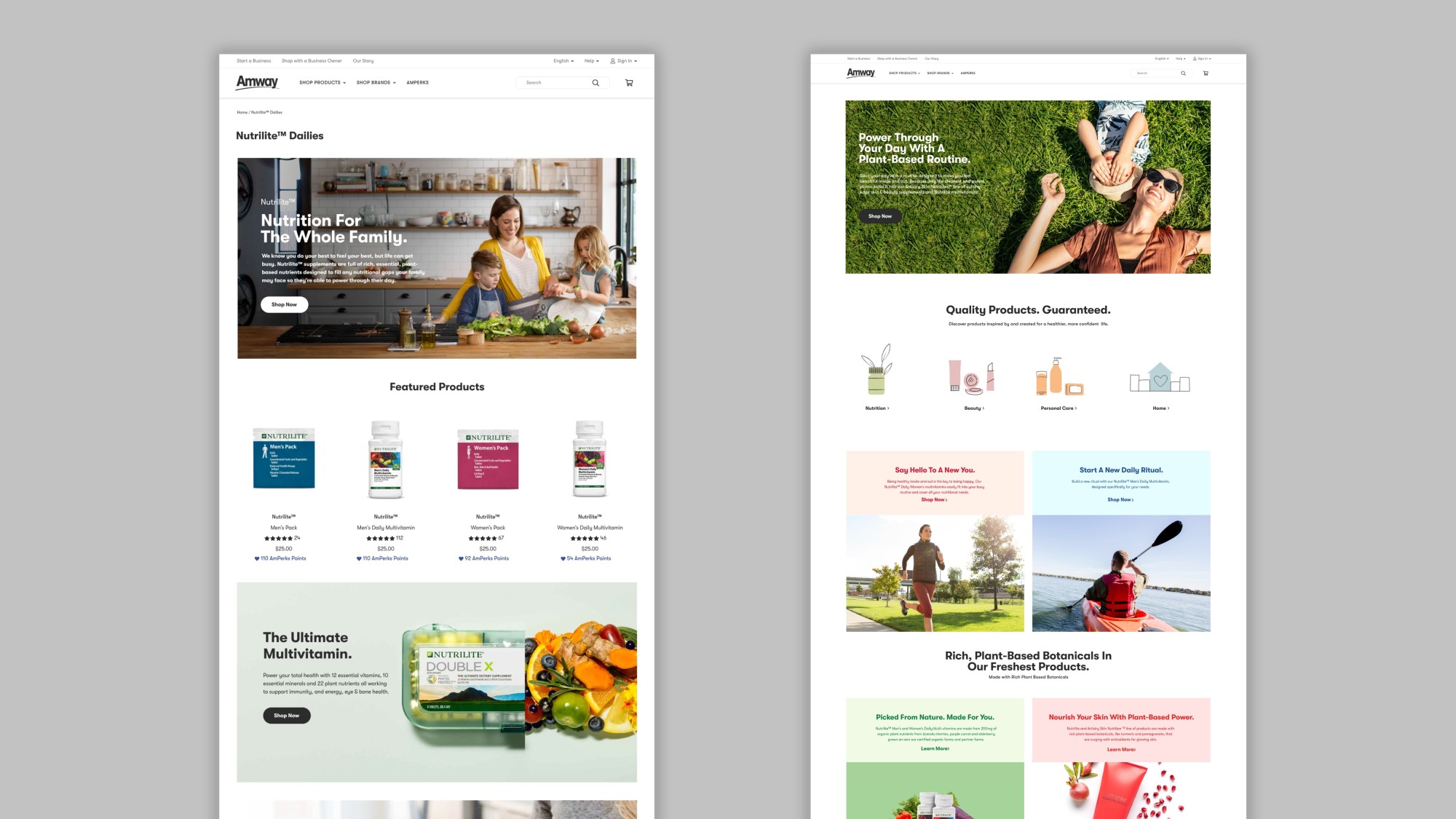
Task: Select the Men's Pack product thumbnail
Action: click(284, 459)
